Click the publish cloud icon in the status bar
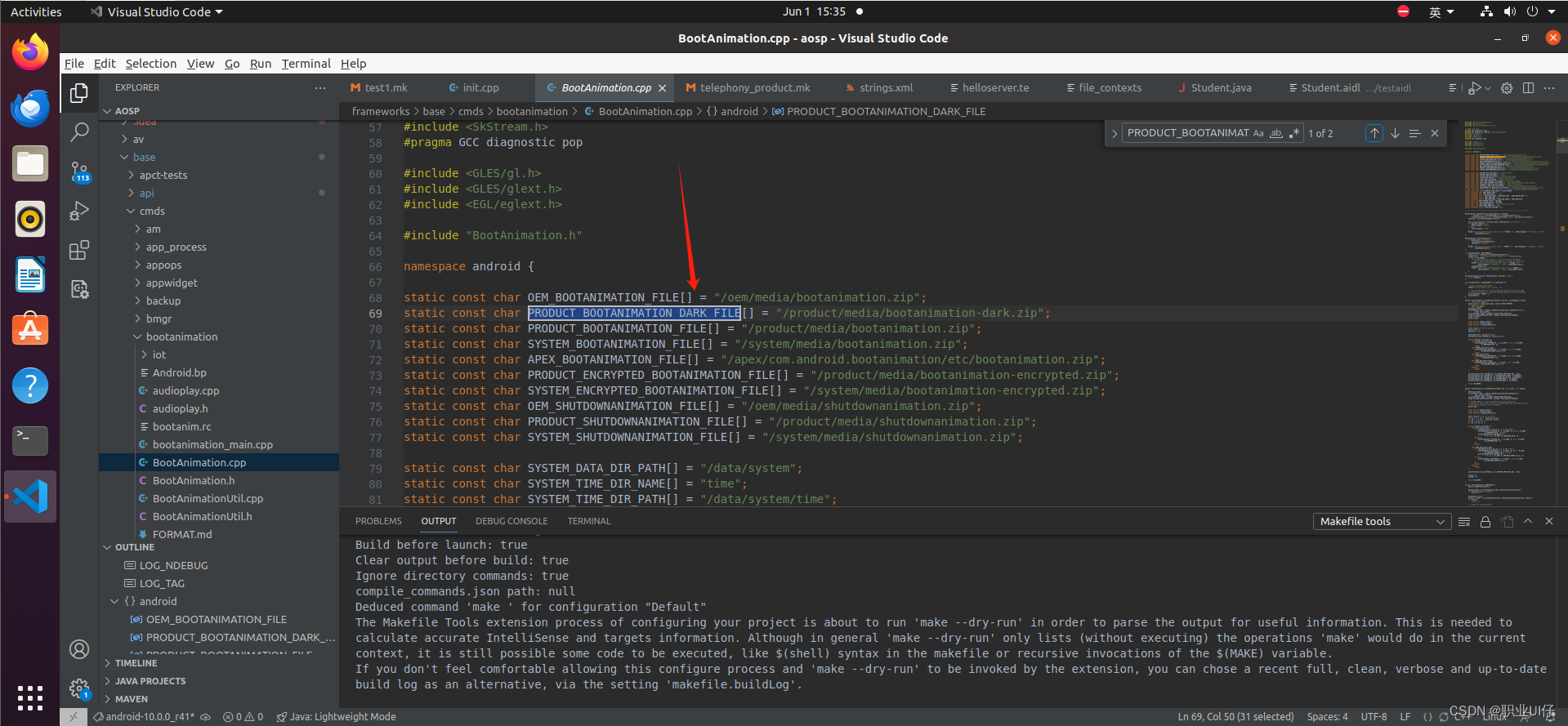This screenshot has width=1568, height=726. tap(206, 717)
